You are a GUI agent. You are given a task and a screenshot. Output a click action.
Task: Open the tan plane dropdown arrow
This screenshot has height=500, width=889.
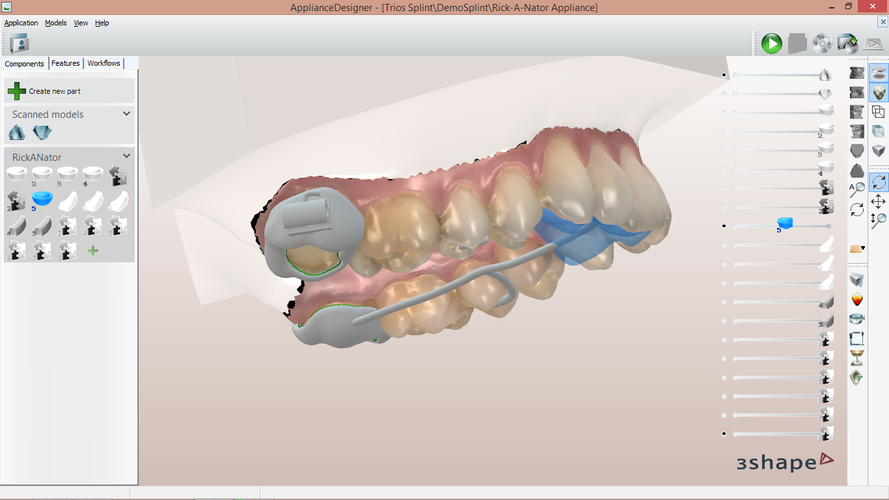[863, 248]
